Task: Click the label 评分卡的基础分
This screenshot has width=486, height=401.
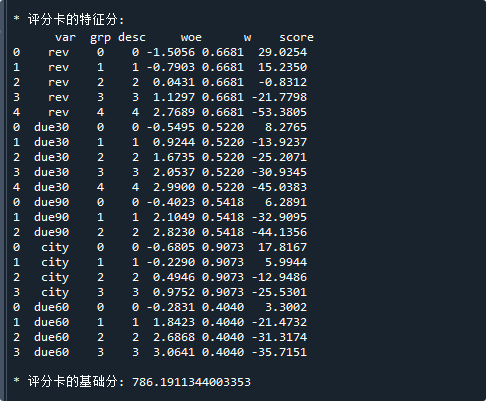Action: click(x=72, y=382)
